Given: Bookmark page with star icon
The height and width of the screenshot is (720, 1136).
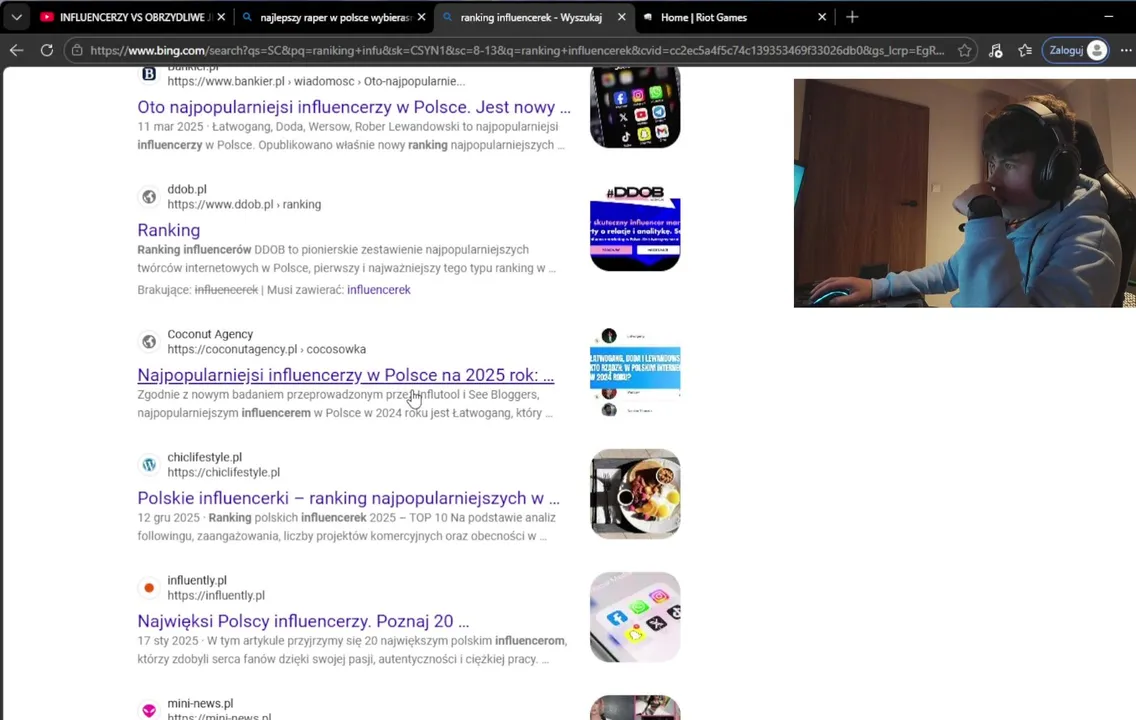Looking at the screenshot, I should pyautogui.click(x=964, y=50).
